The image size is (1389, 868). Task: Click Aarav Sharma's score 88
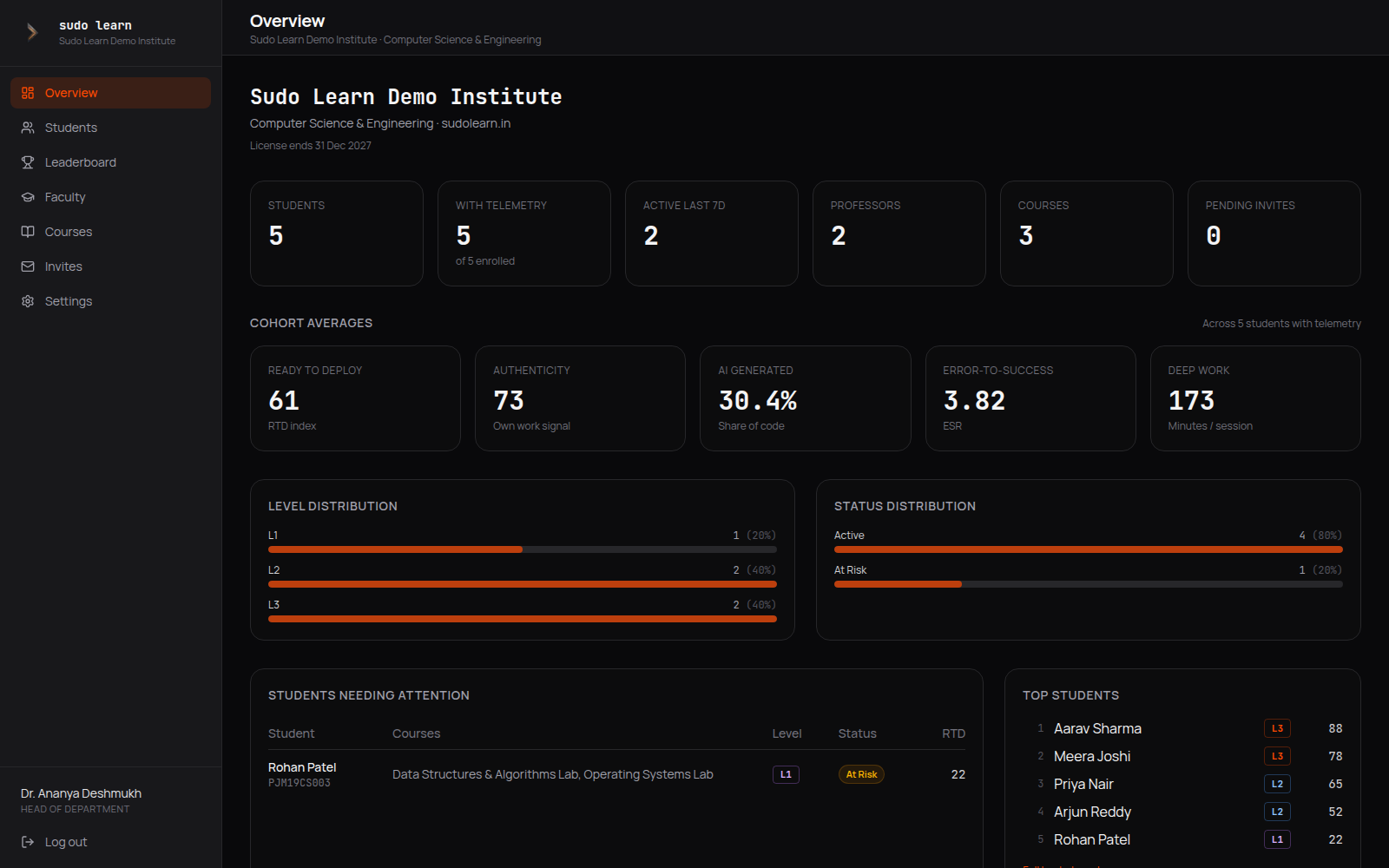(x=1335, y=728)
